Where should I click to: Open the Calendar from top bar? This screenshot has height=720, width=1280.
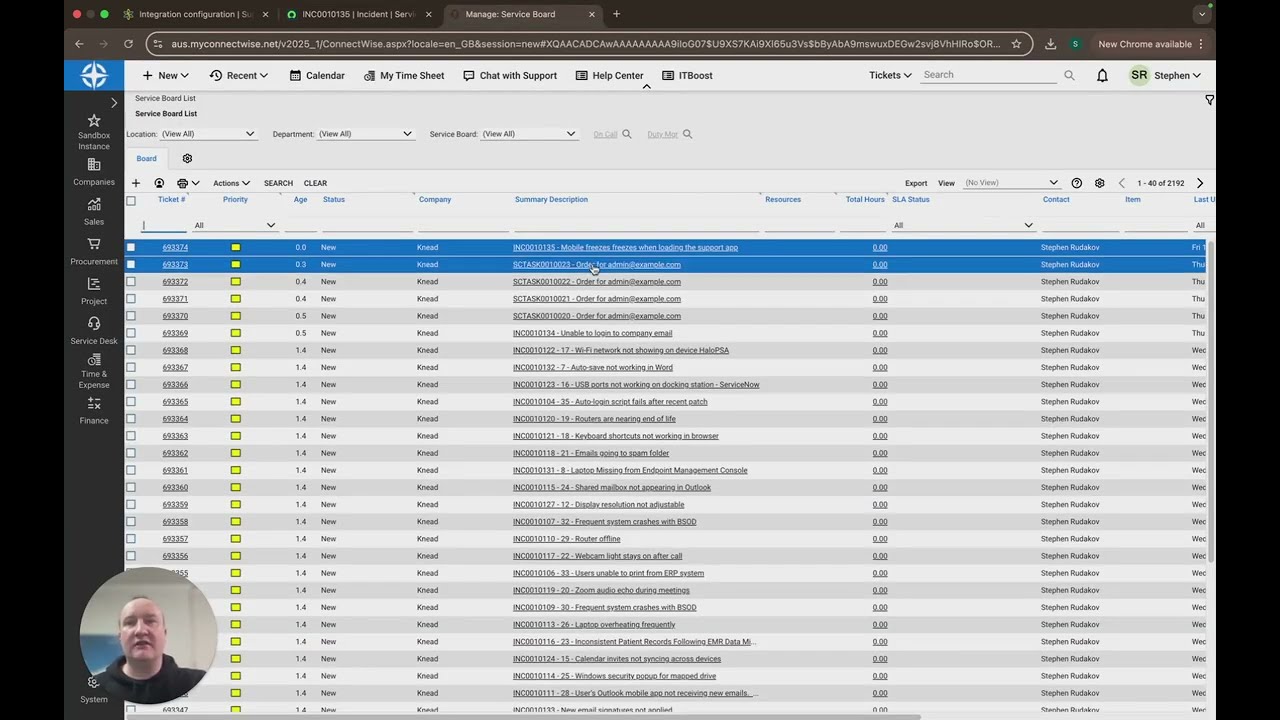click(x=317, y=75)
